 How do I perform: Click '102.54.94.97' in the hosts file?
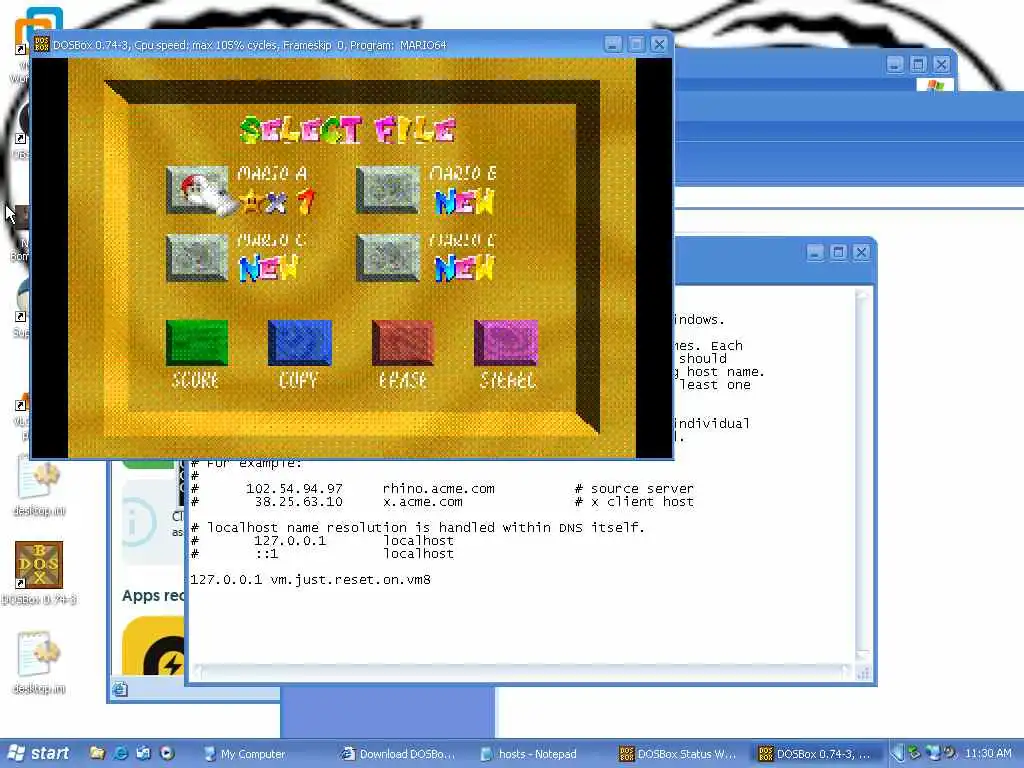(294, 488)
